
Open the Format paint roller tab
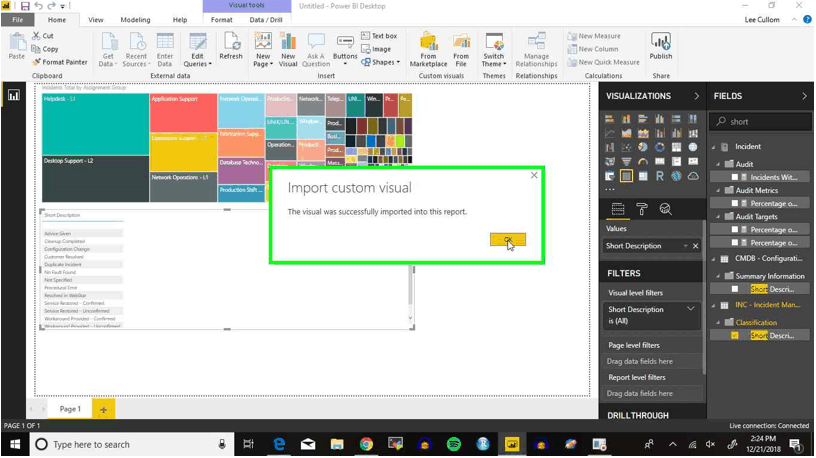pos(642,209)
